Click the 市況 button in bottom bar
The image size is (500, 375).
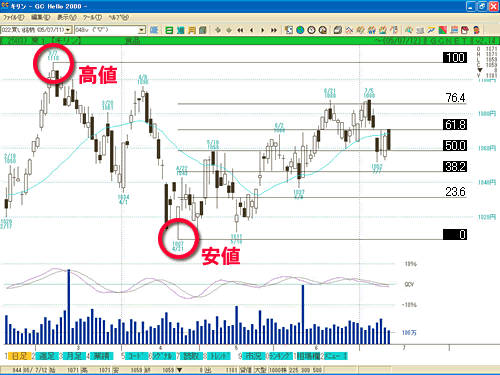(253, 356)
